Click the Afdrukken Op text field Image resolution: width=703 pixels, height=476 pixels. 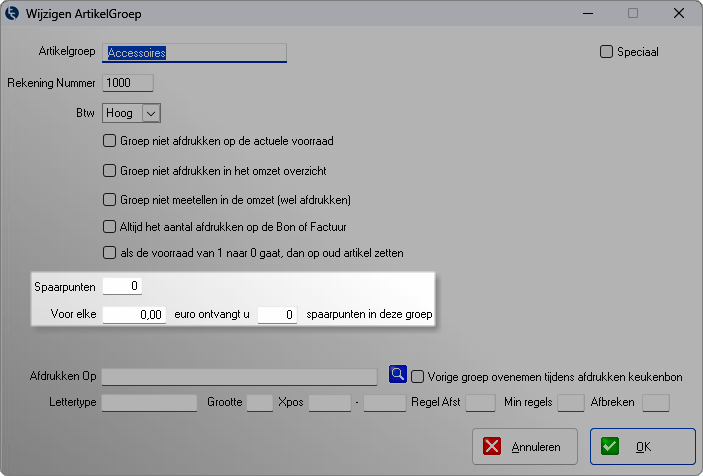click(239, 377)
